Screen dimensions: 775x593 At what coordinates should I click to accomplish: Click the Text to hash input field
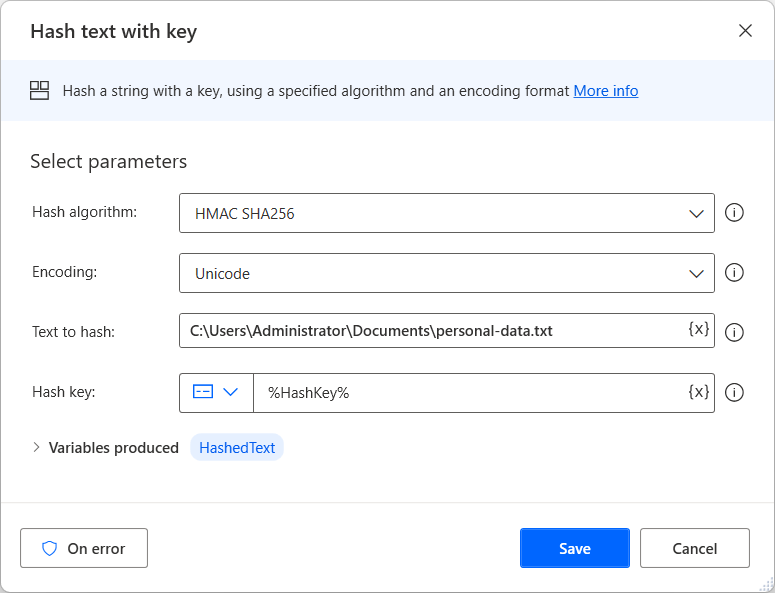coord(430,329)
